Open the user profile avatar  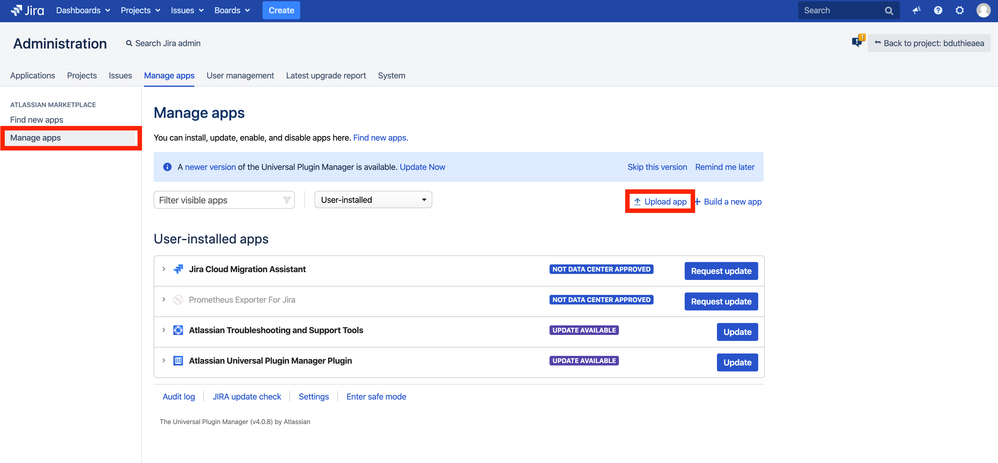(983, 11)
